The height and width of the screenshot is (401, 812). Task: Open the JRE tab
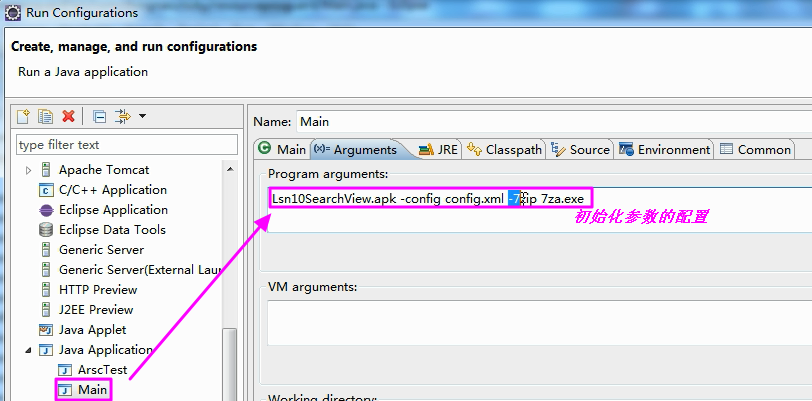pyautogui.click(x=438, y=149)
